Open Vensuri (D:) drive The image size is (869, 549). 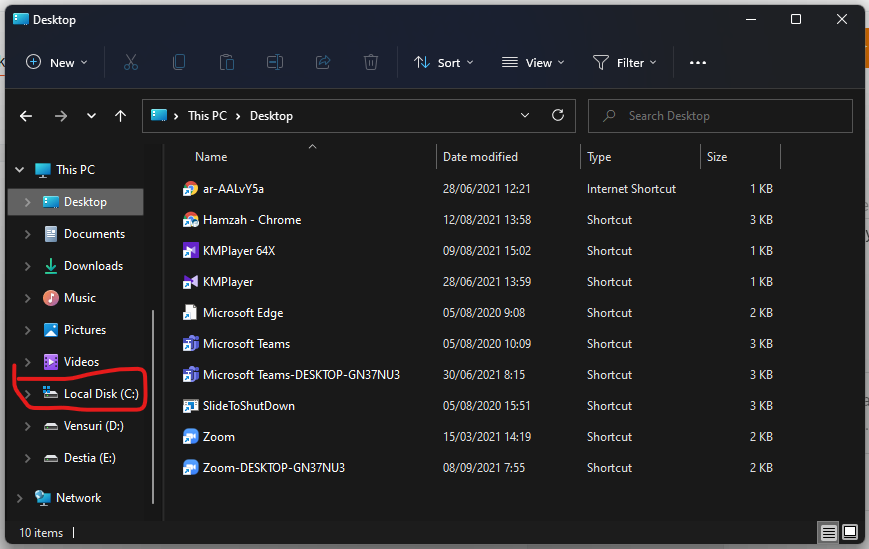click(94, 426)
